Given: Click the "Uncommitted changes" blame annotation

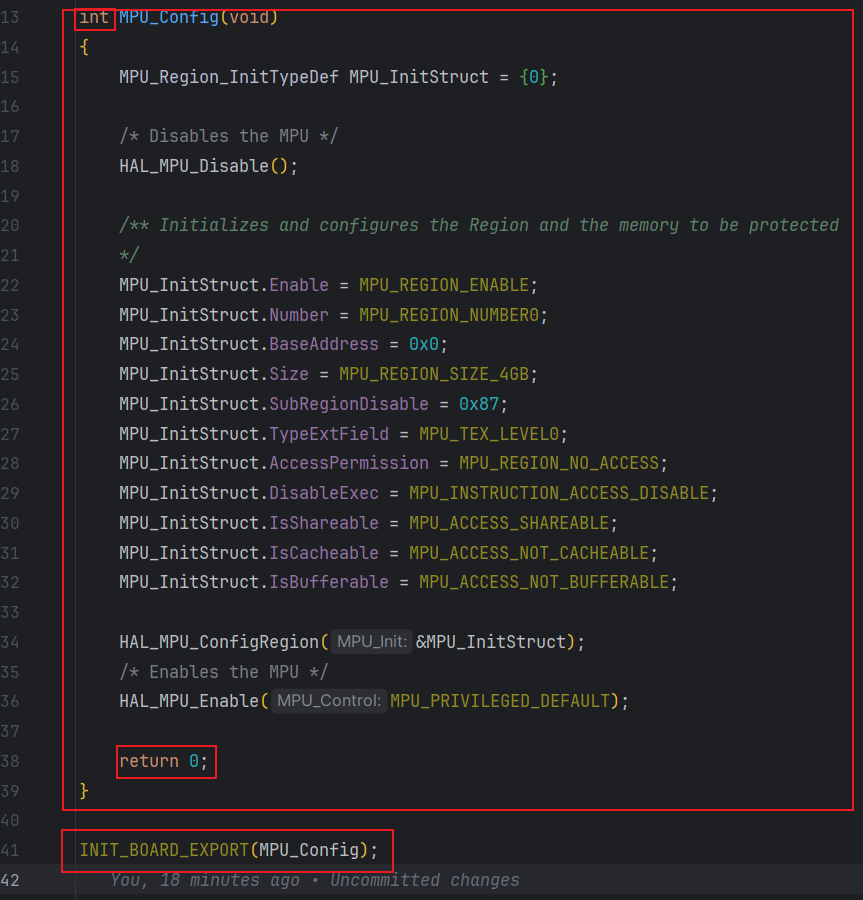Looking at the screenshot, I should pos(425,880).
